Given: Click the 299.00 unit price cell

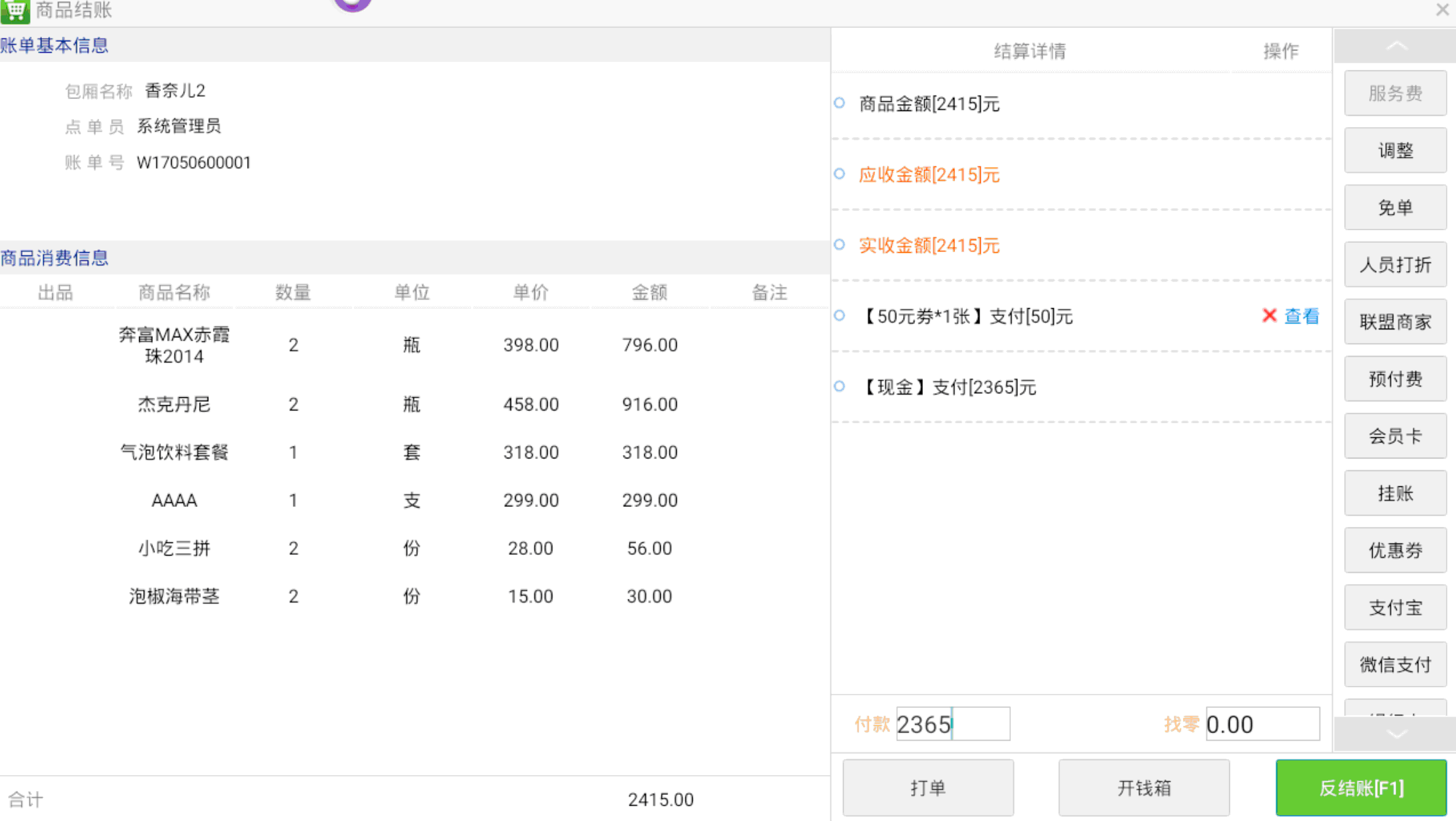Looking at the screenshot, I should 530,500.
